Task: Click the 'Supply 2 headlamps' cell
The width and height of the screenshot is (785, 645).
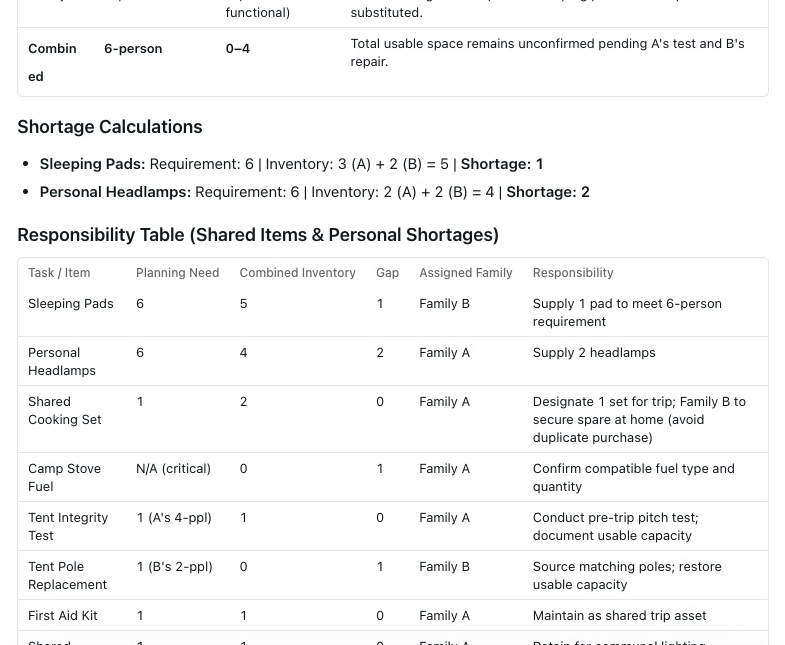Action: click(x=594, y=353)
